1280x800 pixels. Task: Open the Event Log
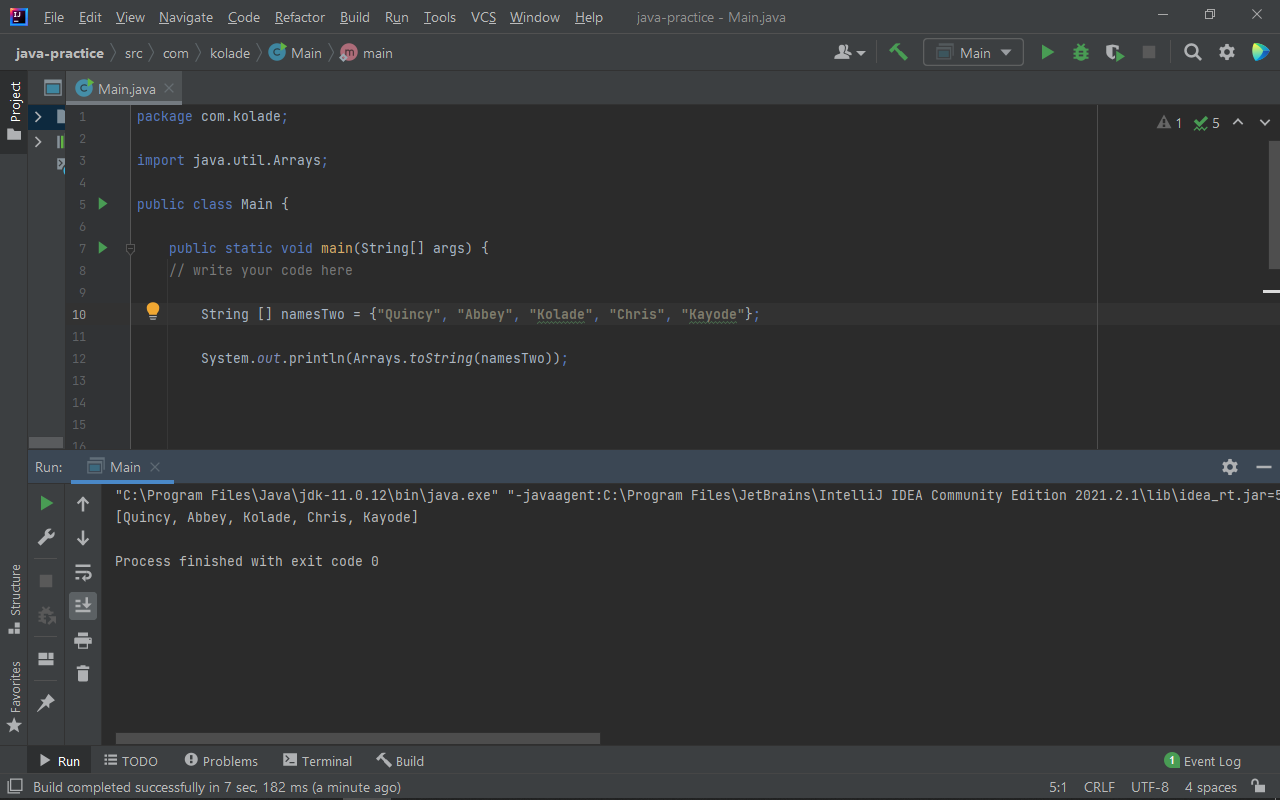click(x=1203, y=761)
